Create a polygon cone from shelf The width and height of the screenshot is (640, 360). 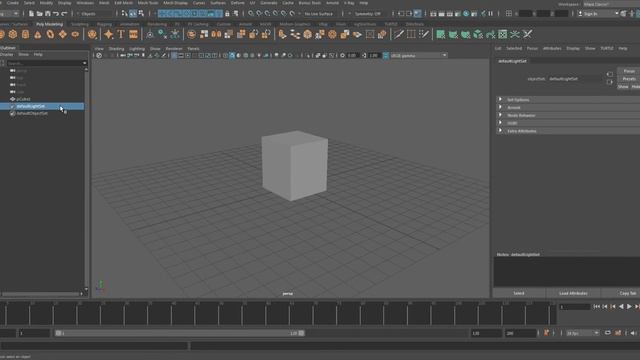[38, 34]
